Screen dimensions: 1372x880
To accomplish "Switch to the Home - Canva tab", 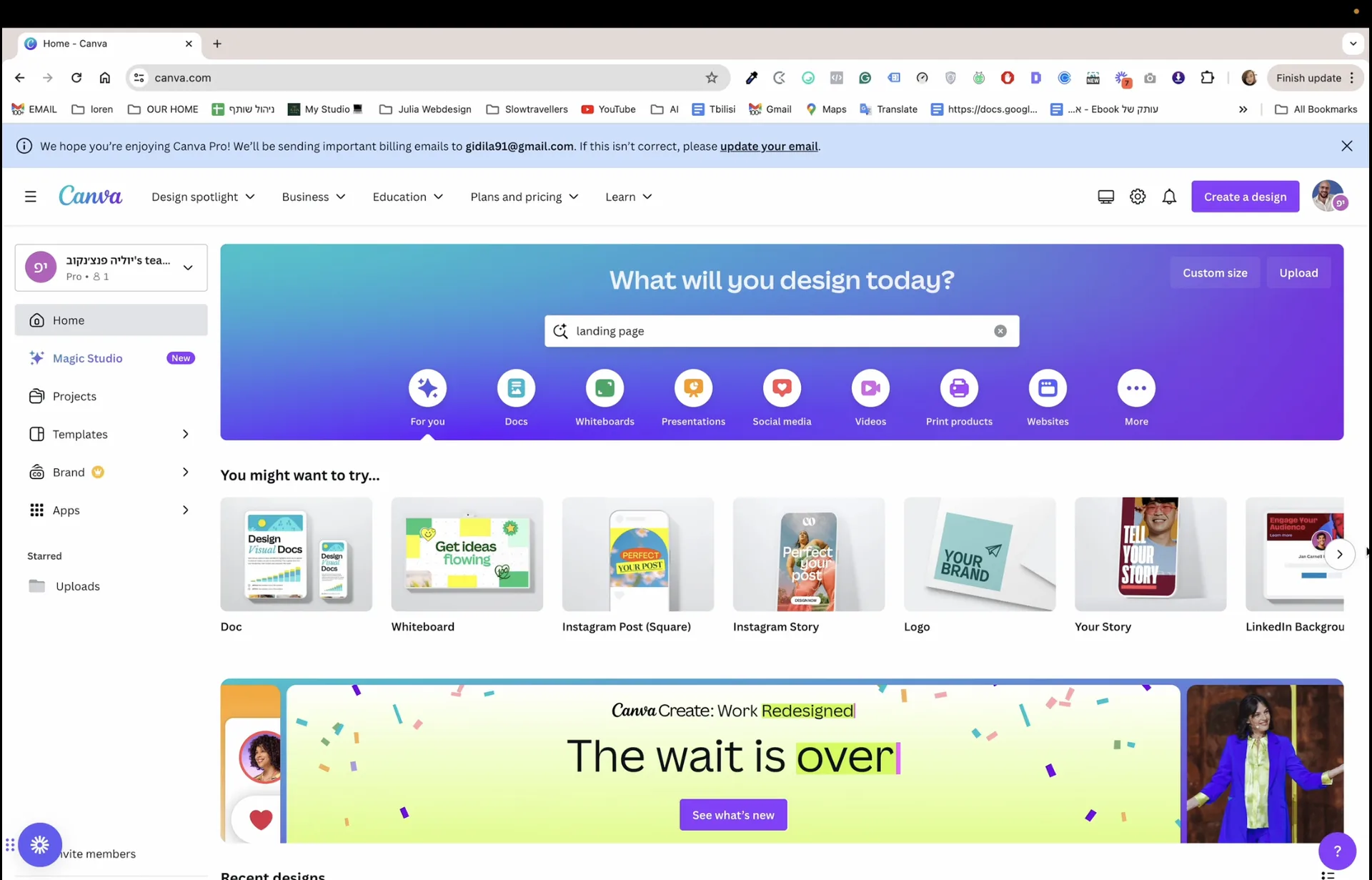I will coord(109,44).
